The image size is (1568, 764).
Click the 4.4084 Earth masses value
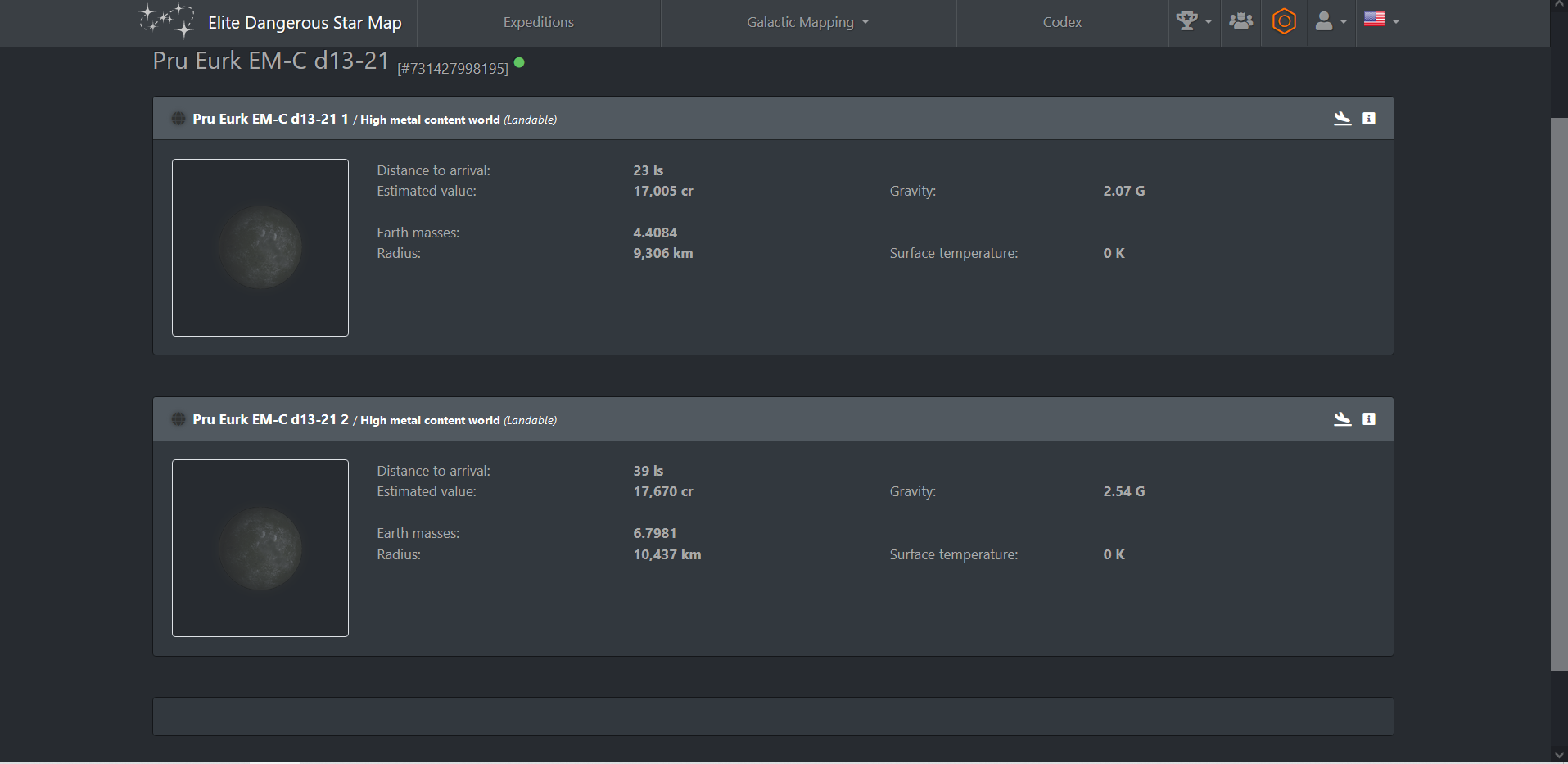click(655, 233)
